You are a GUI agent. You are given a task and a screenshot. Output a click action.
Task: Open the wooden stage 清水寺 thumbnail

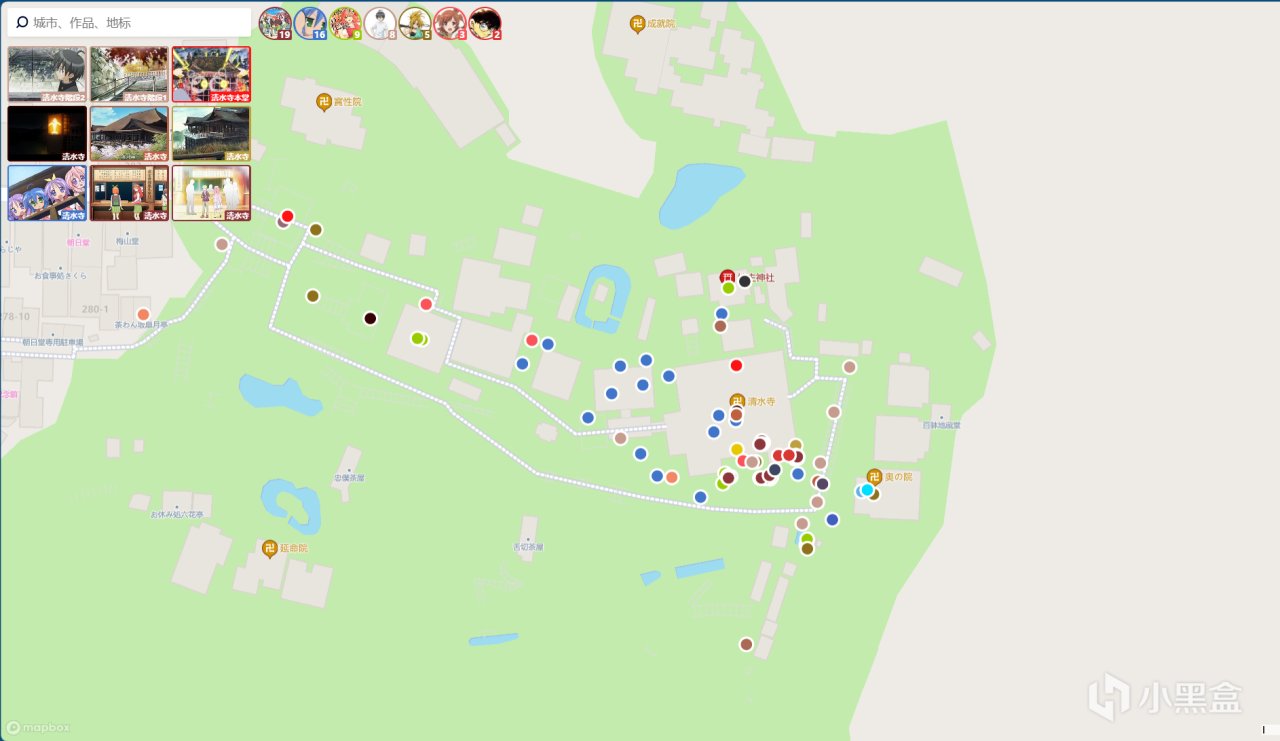211,134
